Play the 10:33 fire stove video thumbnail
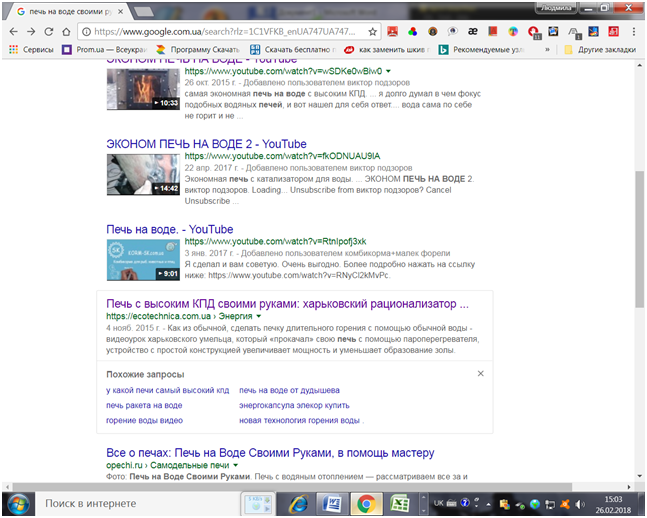Screen dimensions: 647x518 point(143,89)
